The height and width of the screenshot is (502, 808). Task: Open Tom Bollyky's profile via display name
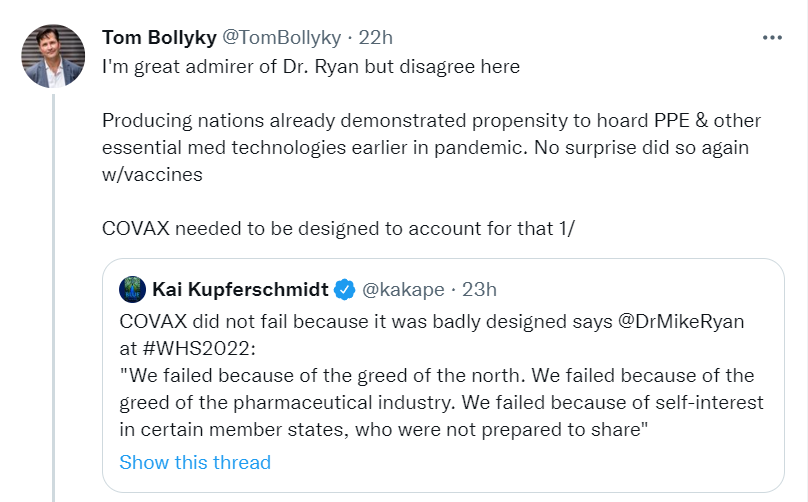(x=158, y=38)
